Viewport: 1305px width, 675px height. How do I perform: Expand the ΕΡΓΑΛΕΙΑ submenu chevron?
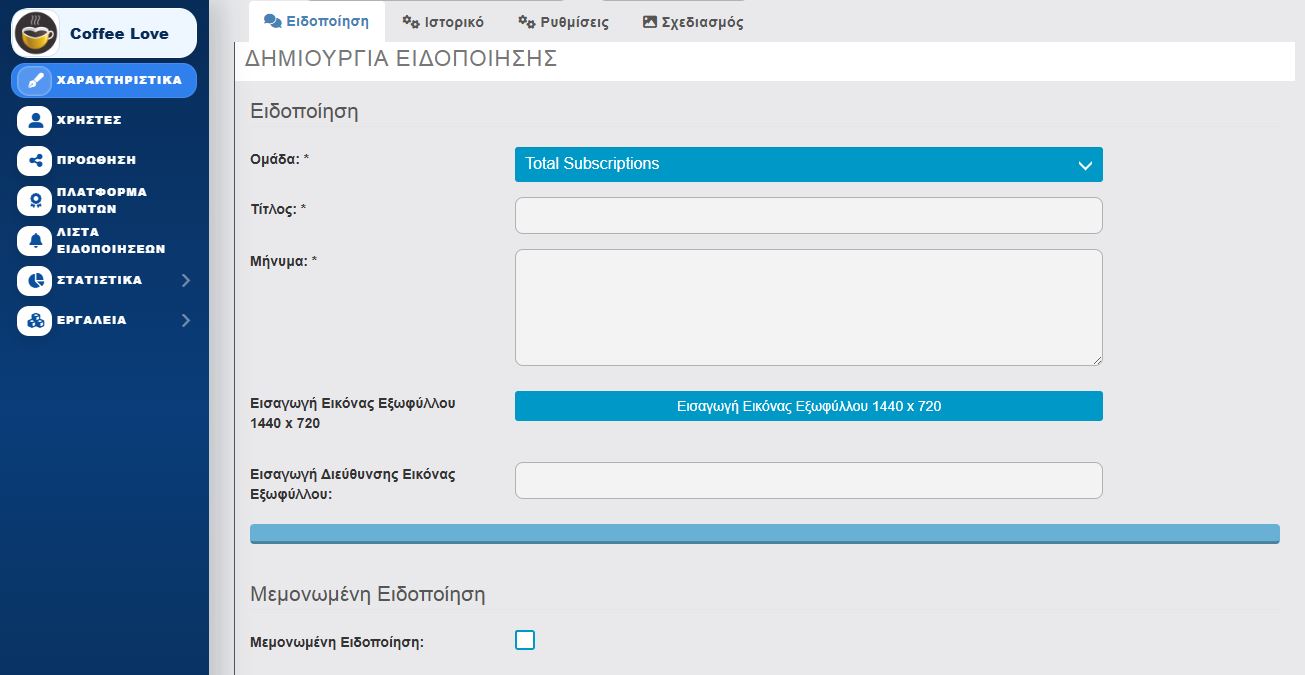tap(186, 321)
